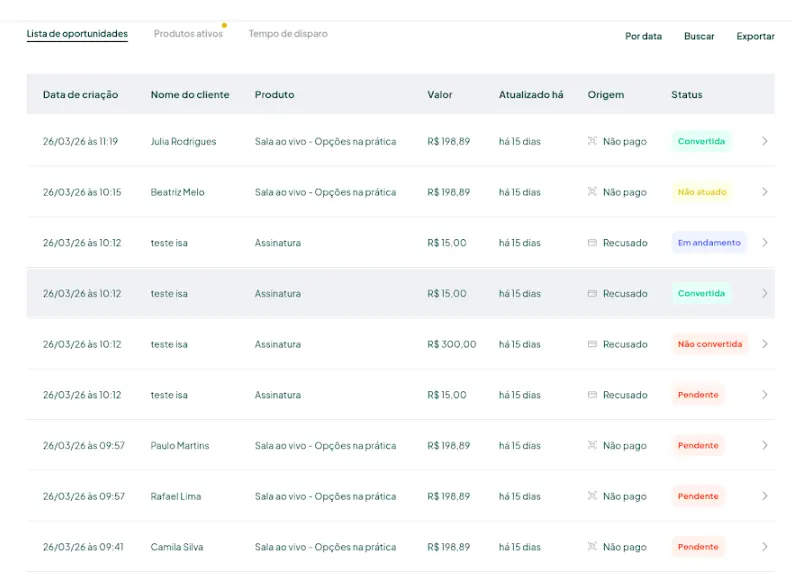Select the client name Paulo Martins
The width and height of the screenshot is (793, 579).
tap(180, 446)
